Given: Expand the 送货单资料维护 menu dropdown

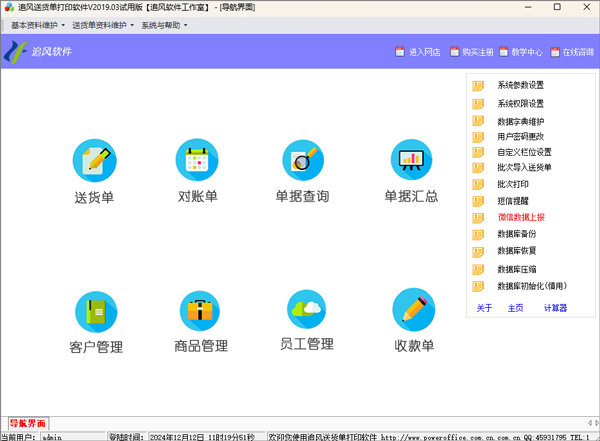Looking at the screenshot, I should point(104,25).
